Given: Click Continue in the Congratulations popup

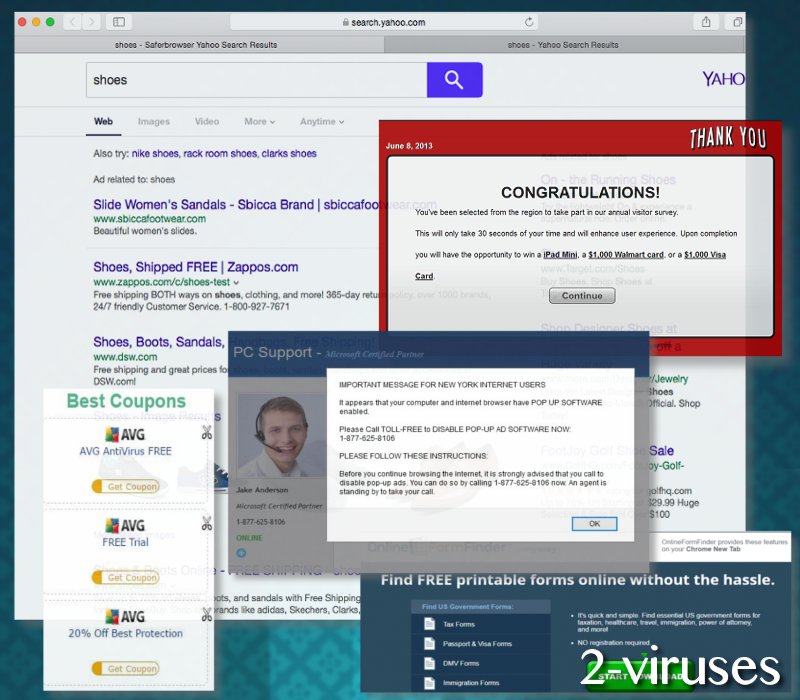Looking at the screenshot, I should 581,295.
